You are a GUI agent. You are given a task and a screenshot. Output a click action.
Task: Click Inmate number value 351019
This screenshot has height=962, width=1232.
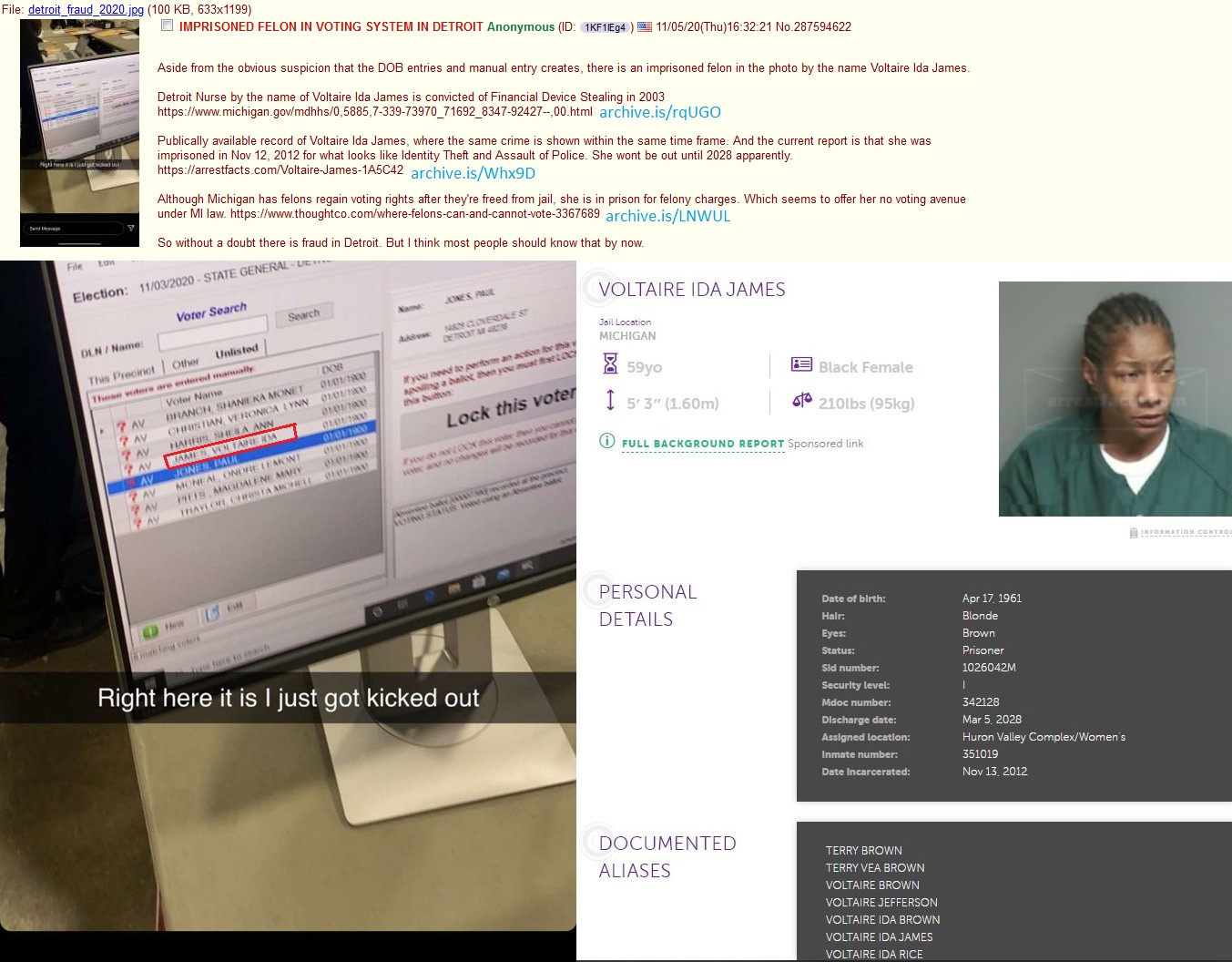[980, 754]
